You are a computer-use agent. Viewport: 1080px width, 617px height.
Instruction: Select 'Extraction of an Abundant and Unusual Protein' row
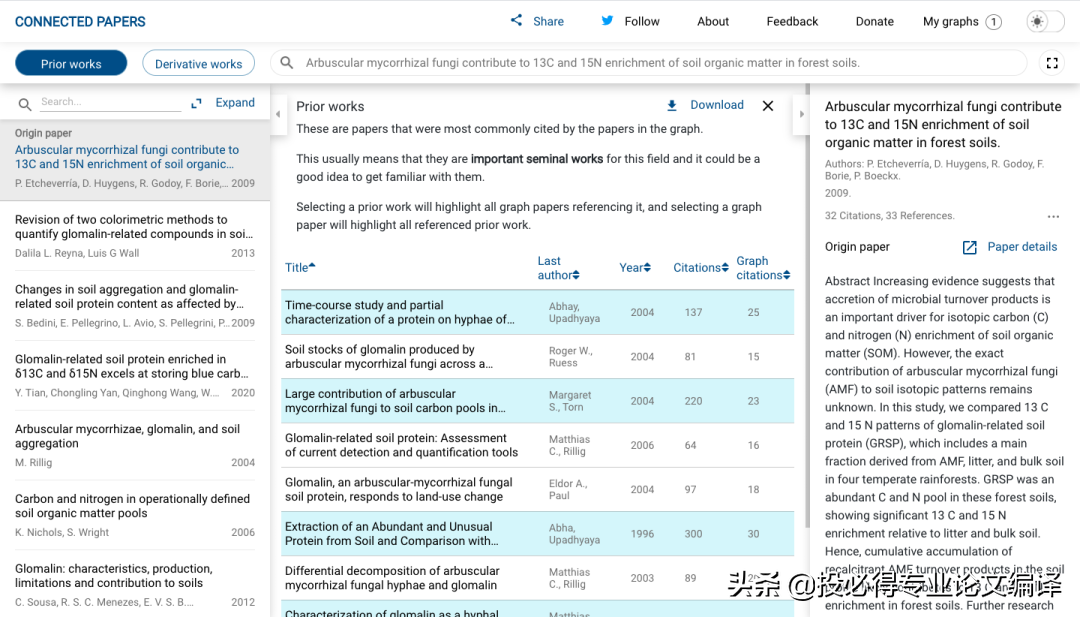click(537, 534)
